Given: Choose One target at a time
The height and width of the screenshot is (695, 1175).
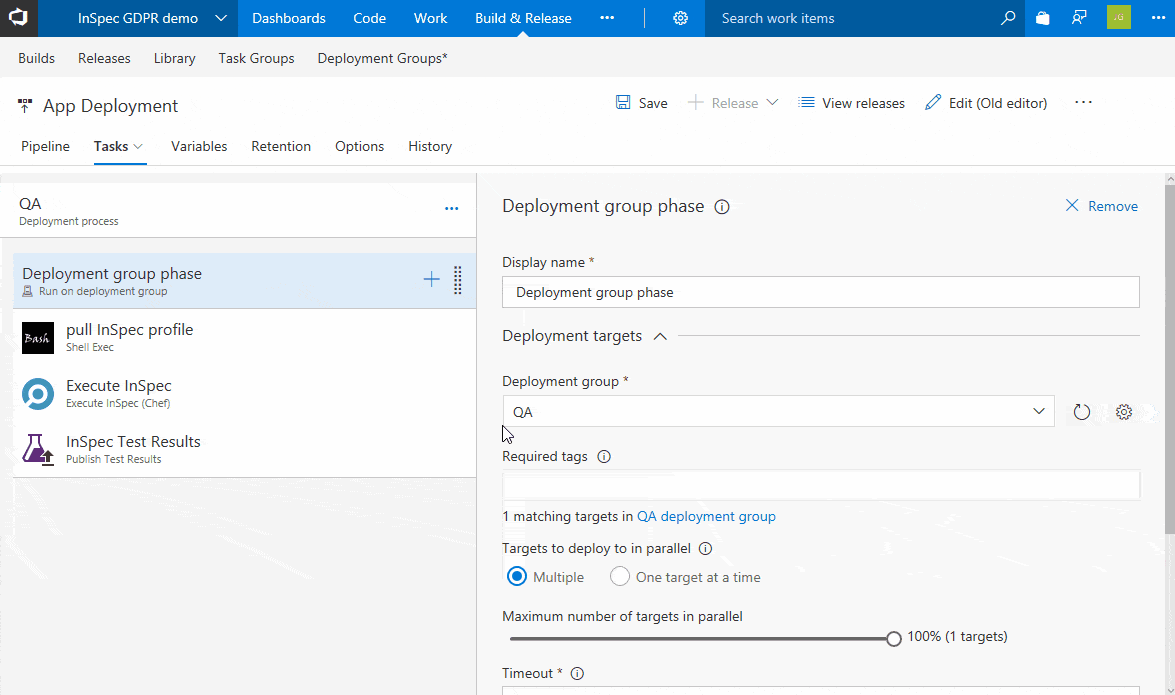Looking at the screenshot, I should [620, 577].
